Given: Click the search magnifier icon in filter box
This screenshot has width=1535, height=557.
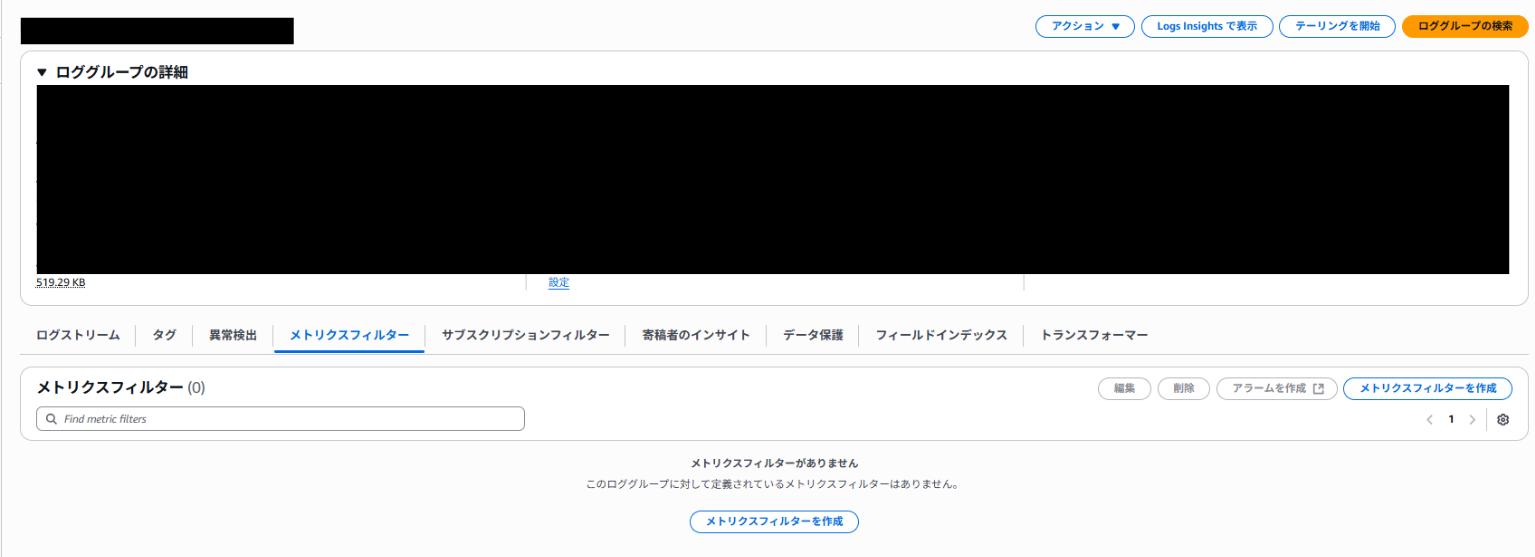Looking at the screenshot, I should [x=50, y=419].
